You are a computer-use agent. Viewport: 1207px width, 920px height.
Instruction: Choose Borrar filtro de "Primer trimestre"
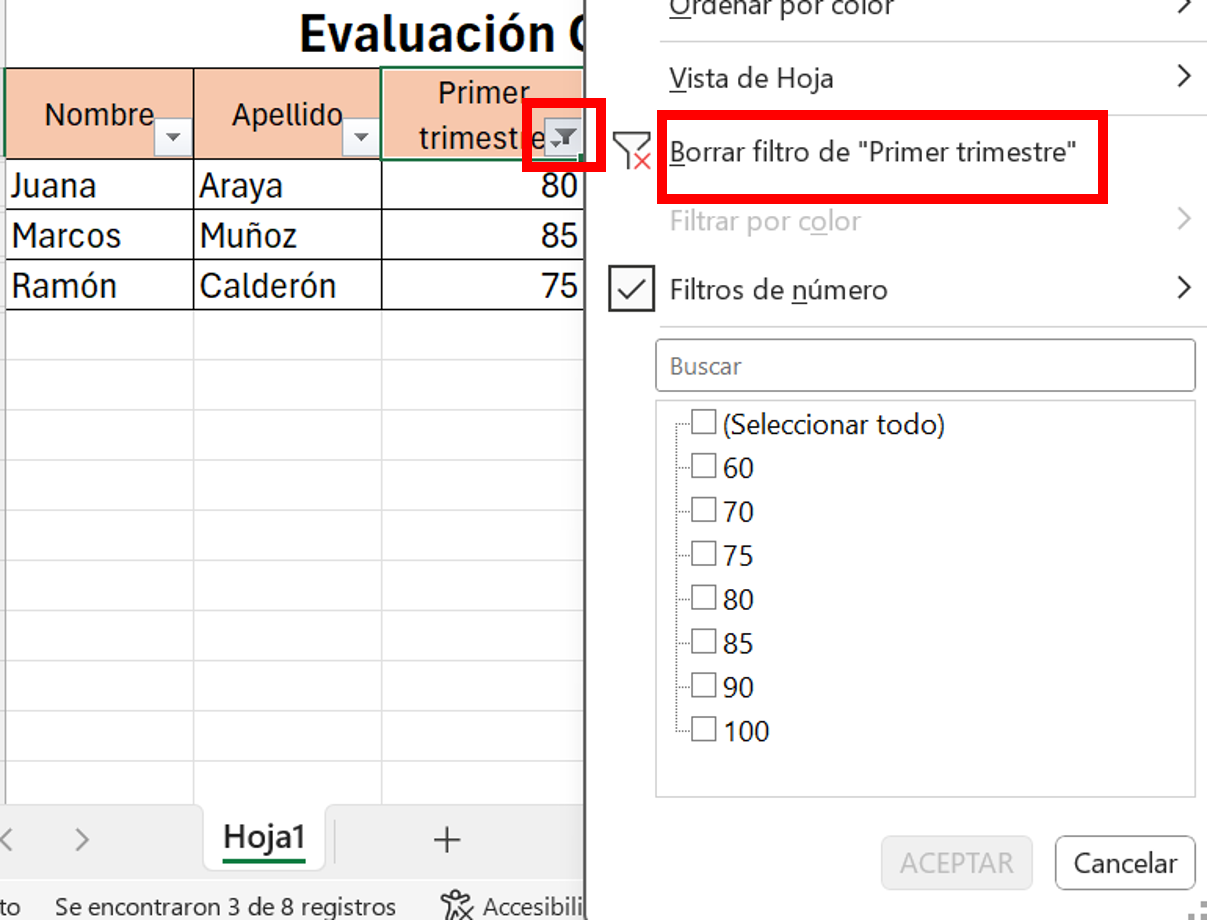click(x=872, y=153)
